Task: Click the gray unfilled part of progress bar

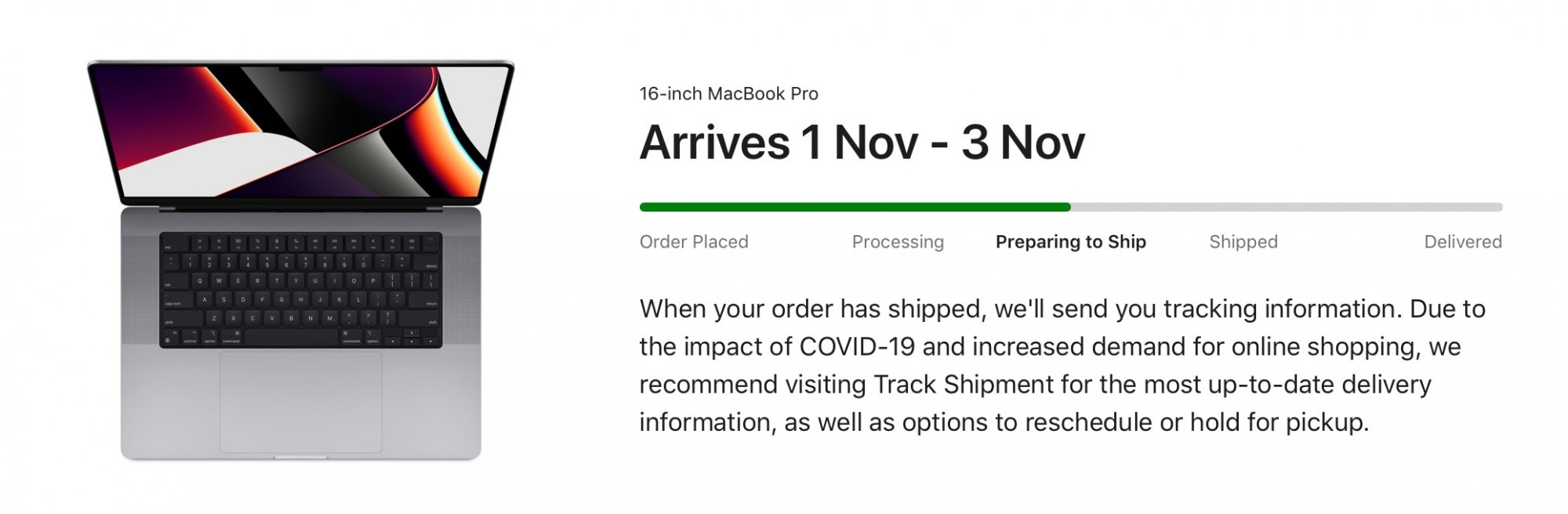Action: 1286,207
